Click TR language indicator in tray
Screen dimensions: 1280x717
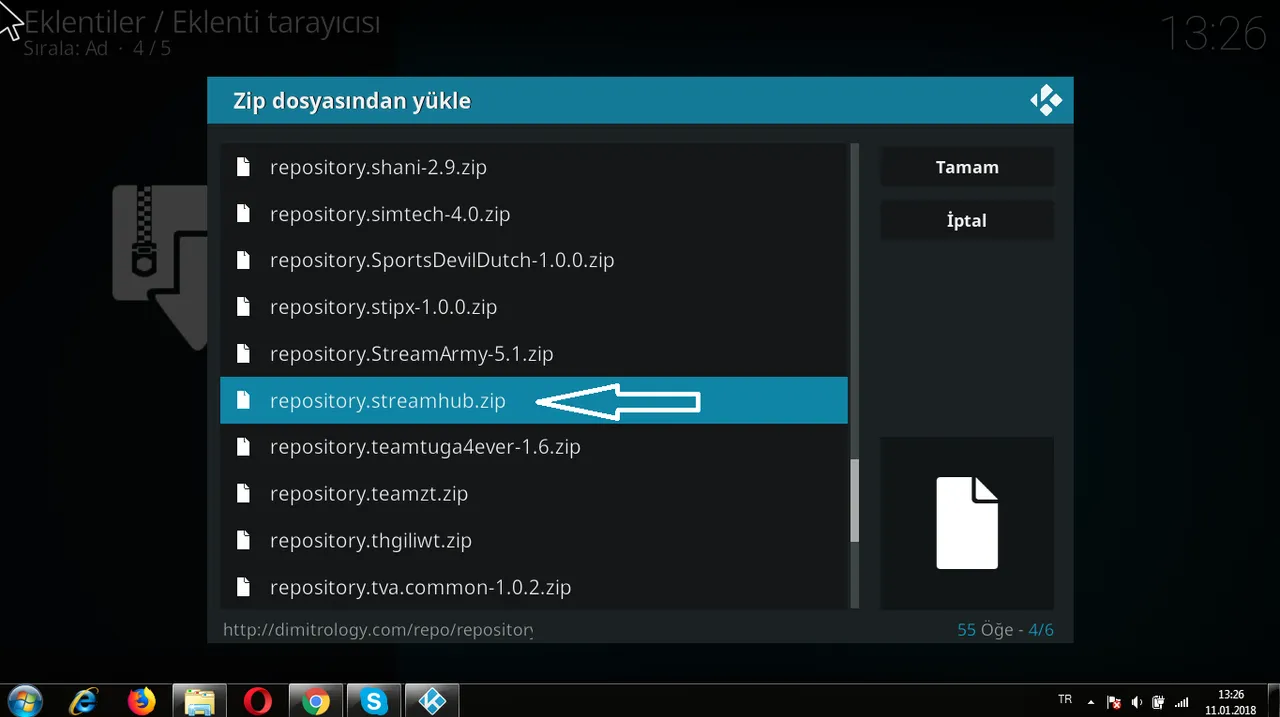tap(1065, 700)
